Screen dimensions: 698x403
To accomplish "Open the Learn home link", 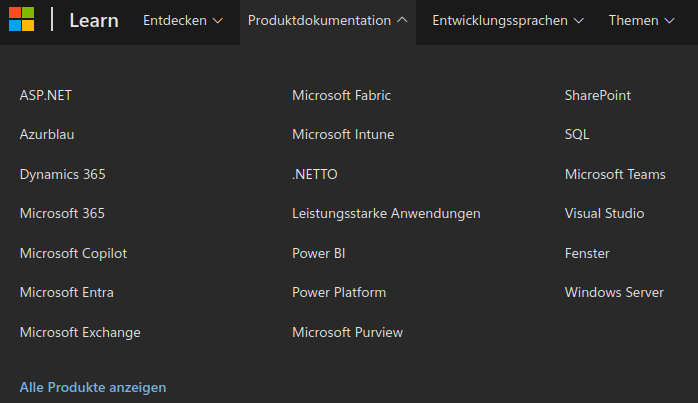I will pos(94,20).
